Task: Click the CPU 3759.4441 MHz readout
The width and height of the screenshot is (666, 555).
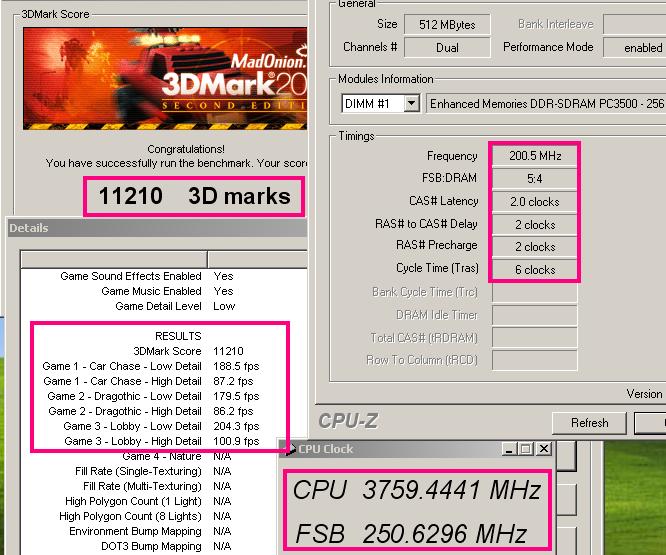Action: pyautogui.click(x=417, y=490)
